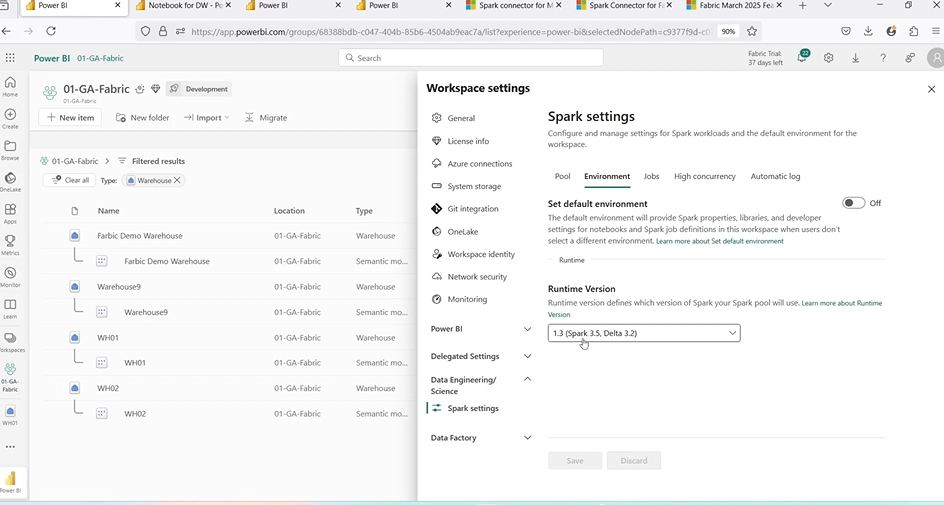Click the Save button
The height and width of the screenshot is (505, 944).
575,460
